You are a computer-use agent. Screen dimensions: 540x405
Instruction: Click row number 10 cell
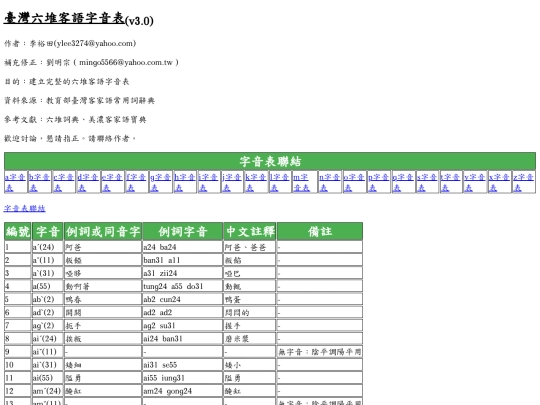click(18, 365)
